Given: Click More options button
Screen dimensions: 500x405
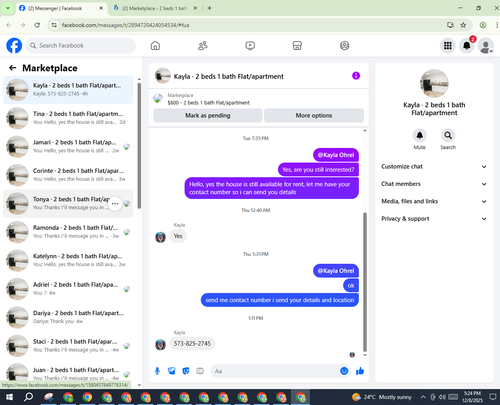Looking at the screenshot, I should pos(314,115).
